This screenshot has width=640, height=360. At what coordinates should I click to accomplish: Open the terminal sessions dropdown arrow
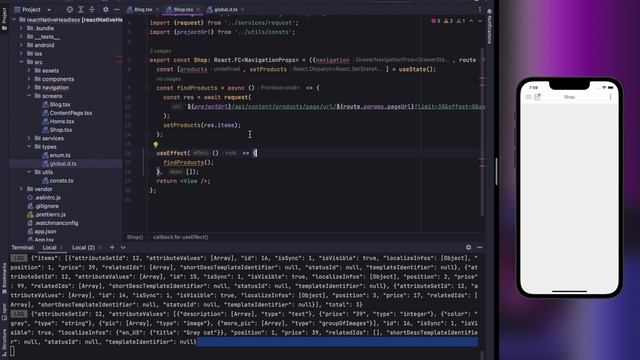click(x=123, y=247)
